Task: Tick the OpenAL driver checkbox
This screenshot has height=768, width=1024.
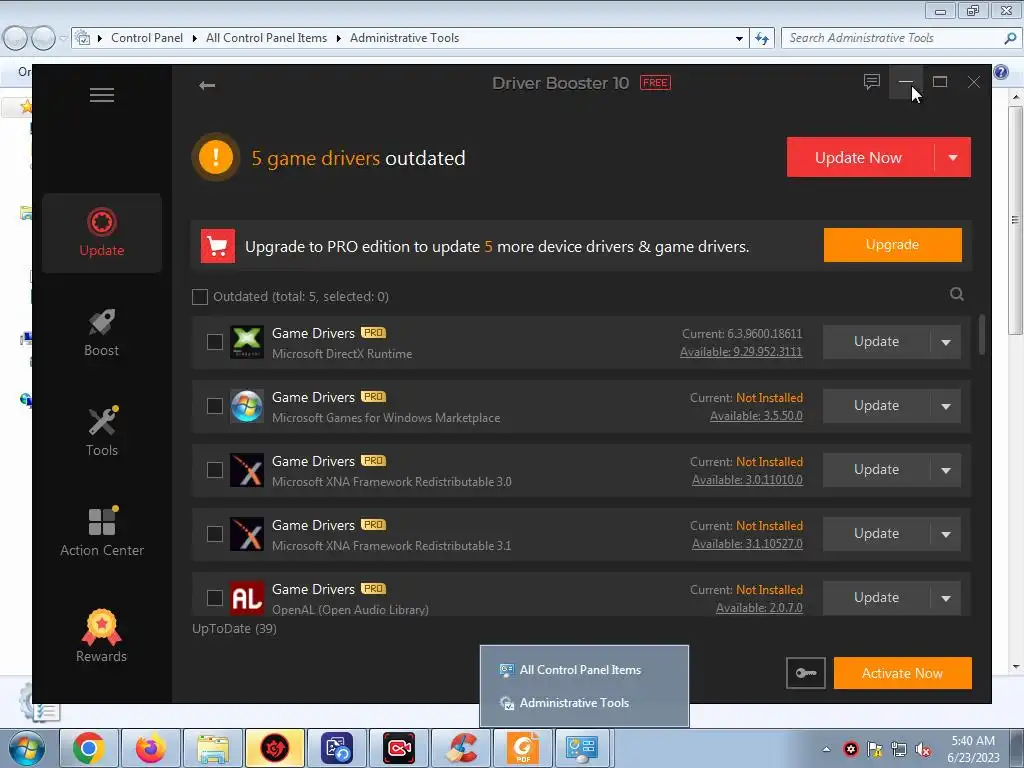Action: [x=215, y=598]
